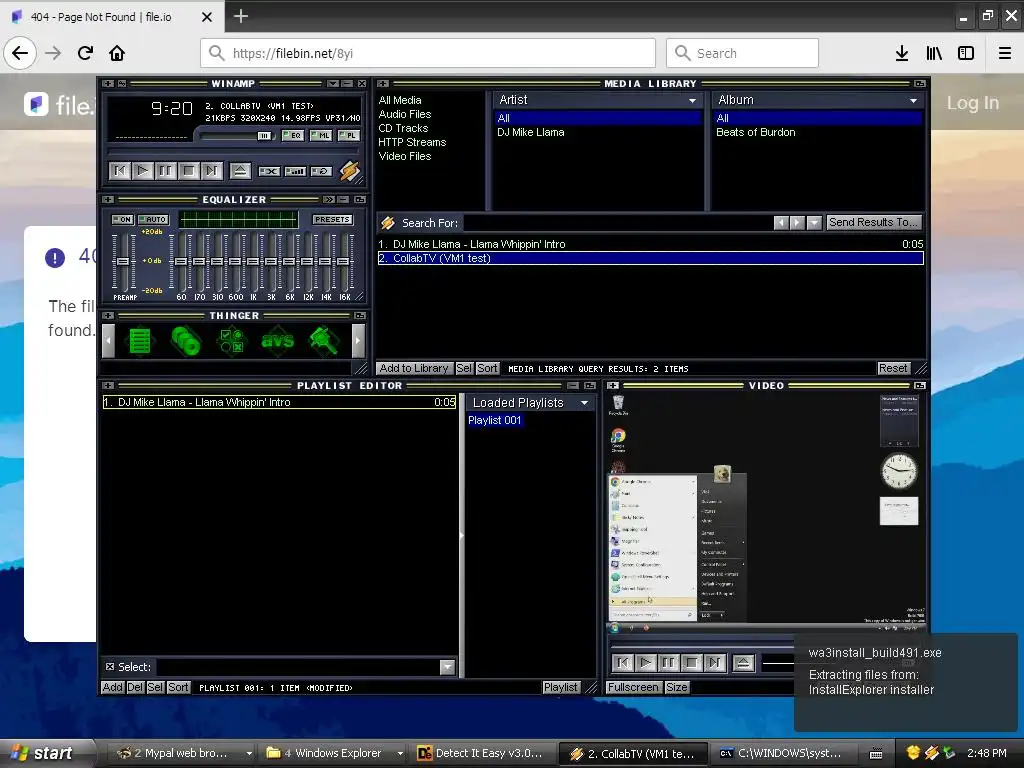The height and width of the screenshot is (768, 1024).
Task: Select artist DJ Mike Llama
Action: [530, 132]
